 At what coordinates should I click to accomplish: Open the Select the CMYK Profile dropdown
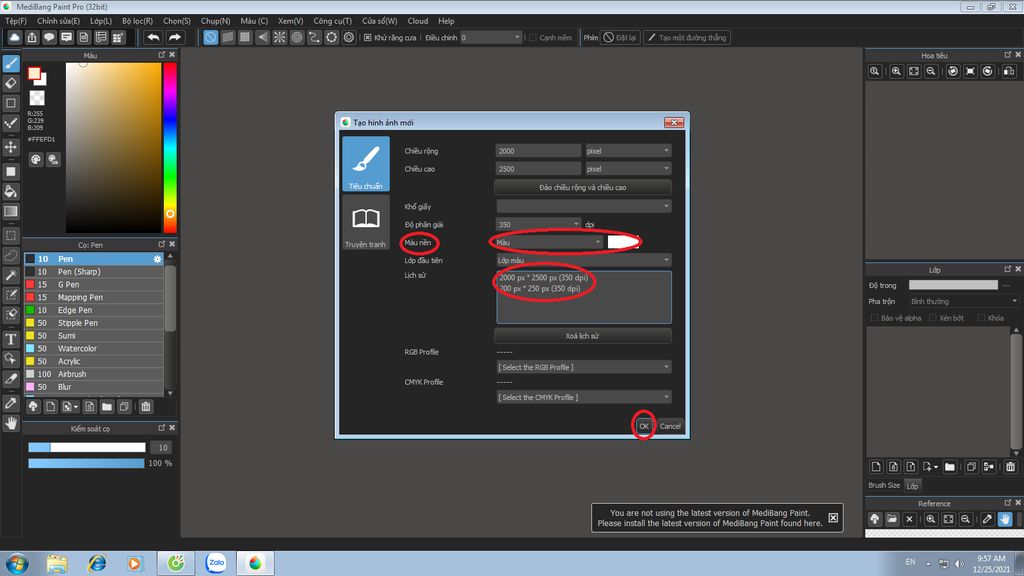coord(583,397)
